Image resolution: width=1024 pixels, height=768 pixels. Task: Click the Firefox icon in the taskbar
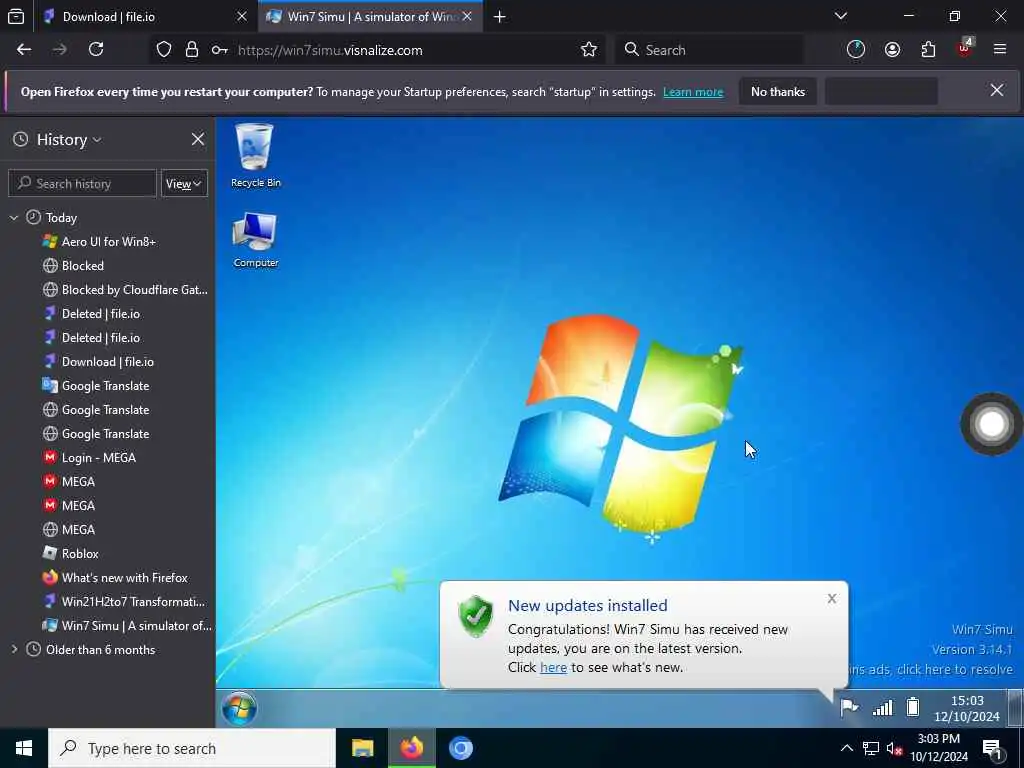pos(411,748)
